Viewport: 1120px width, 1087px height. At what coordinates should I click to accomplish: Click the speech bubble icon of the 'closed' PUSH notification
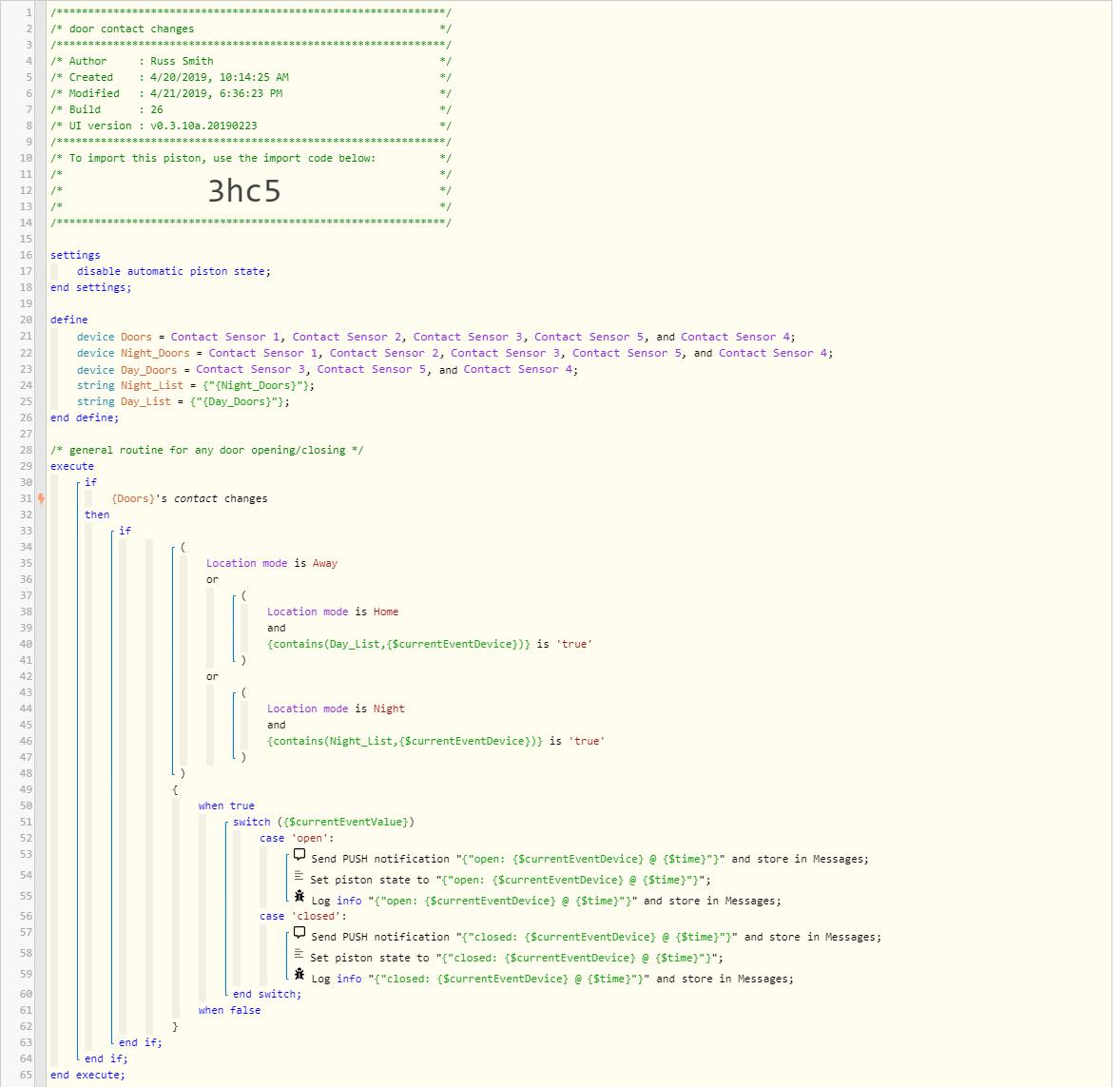299,933
